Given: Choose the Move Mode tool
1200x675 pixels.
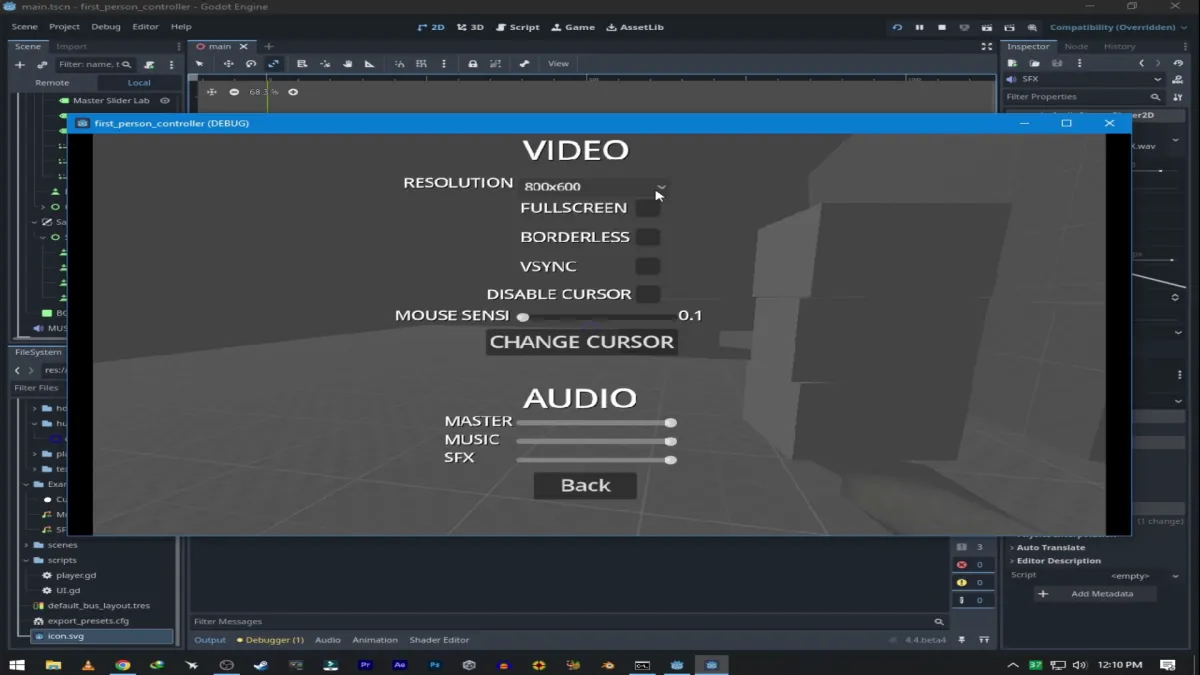Looking at the screenshot, I should point(228,64).
